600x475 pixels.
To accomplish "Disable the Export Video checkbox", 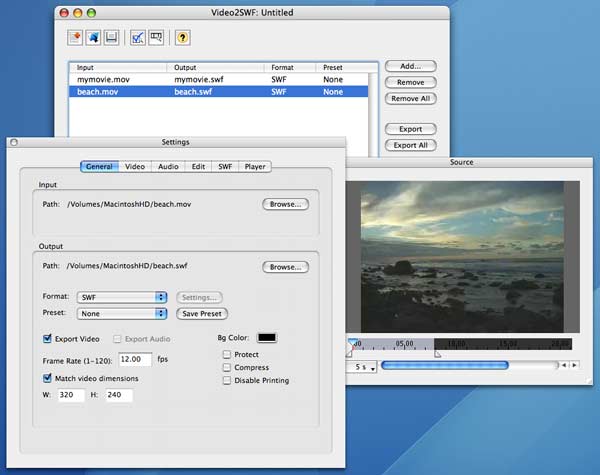I will [48, 339].
